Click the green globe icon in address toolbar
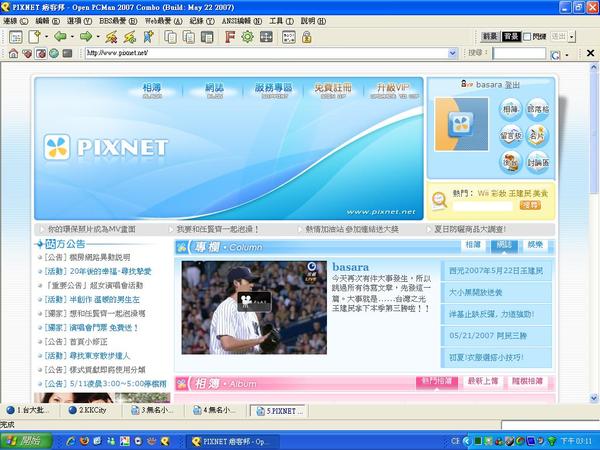This screenshot has height=450, width=600. 54,54
